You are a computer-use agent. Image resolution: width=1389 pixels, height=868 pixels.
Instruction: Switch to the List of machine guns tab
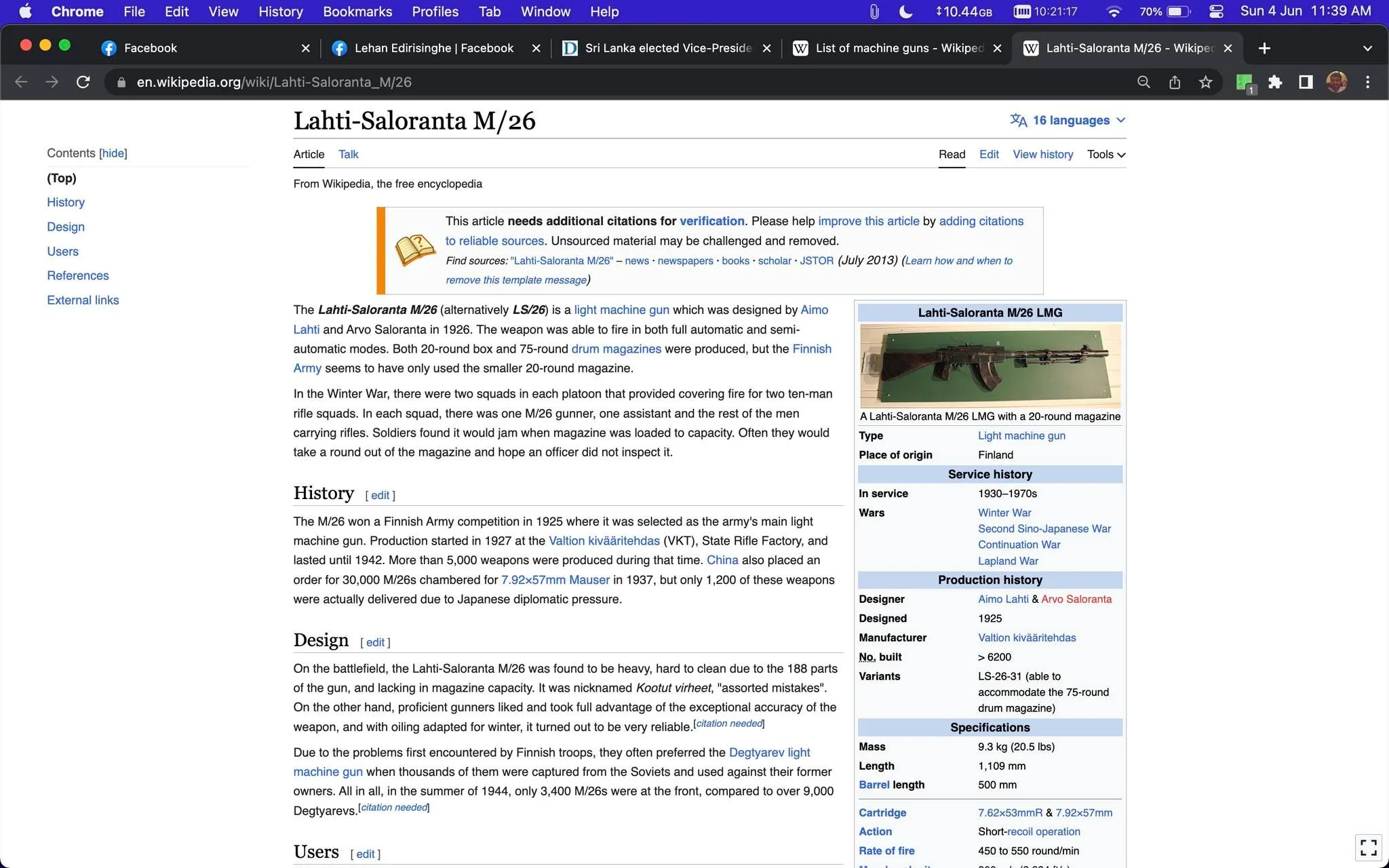[897, 48]
